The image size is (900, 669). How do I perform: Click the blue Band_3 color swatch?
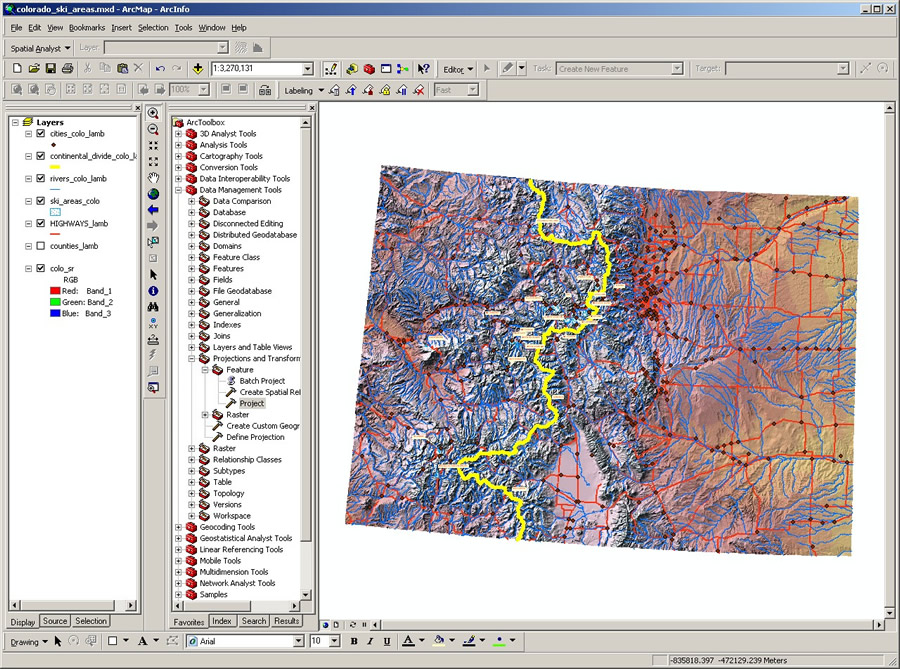[55, 313]
